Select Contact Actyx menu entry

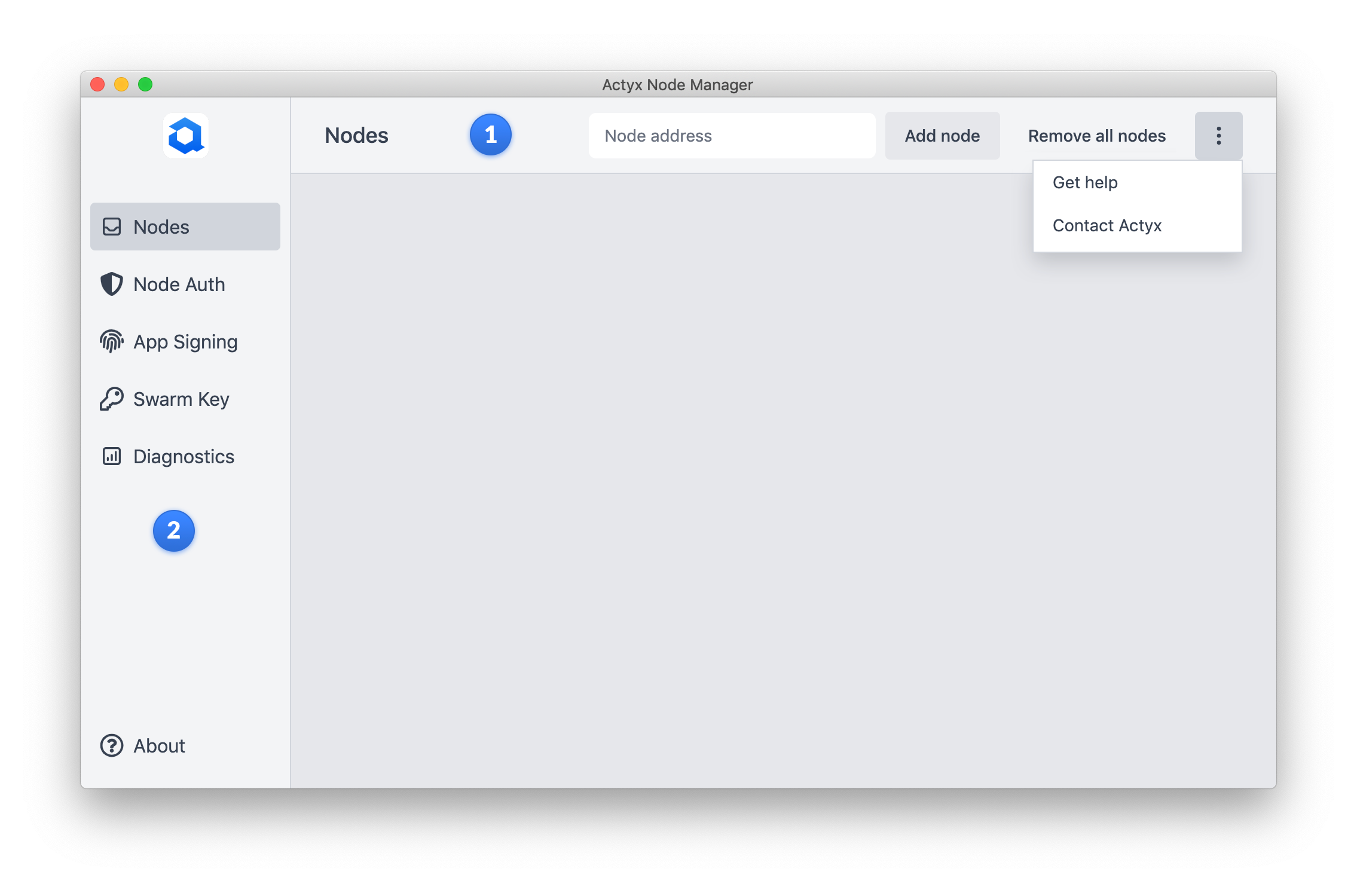[x=1107, y=225]
